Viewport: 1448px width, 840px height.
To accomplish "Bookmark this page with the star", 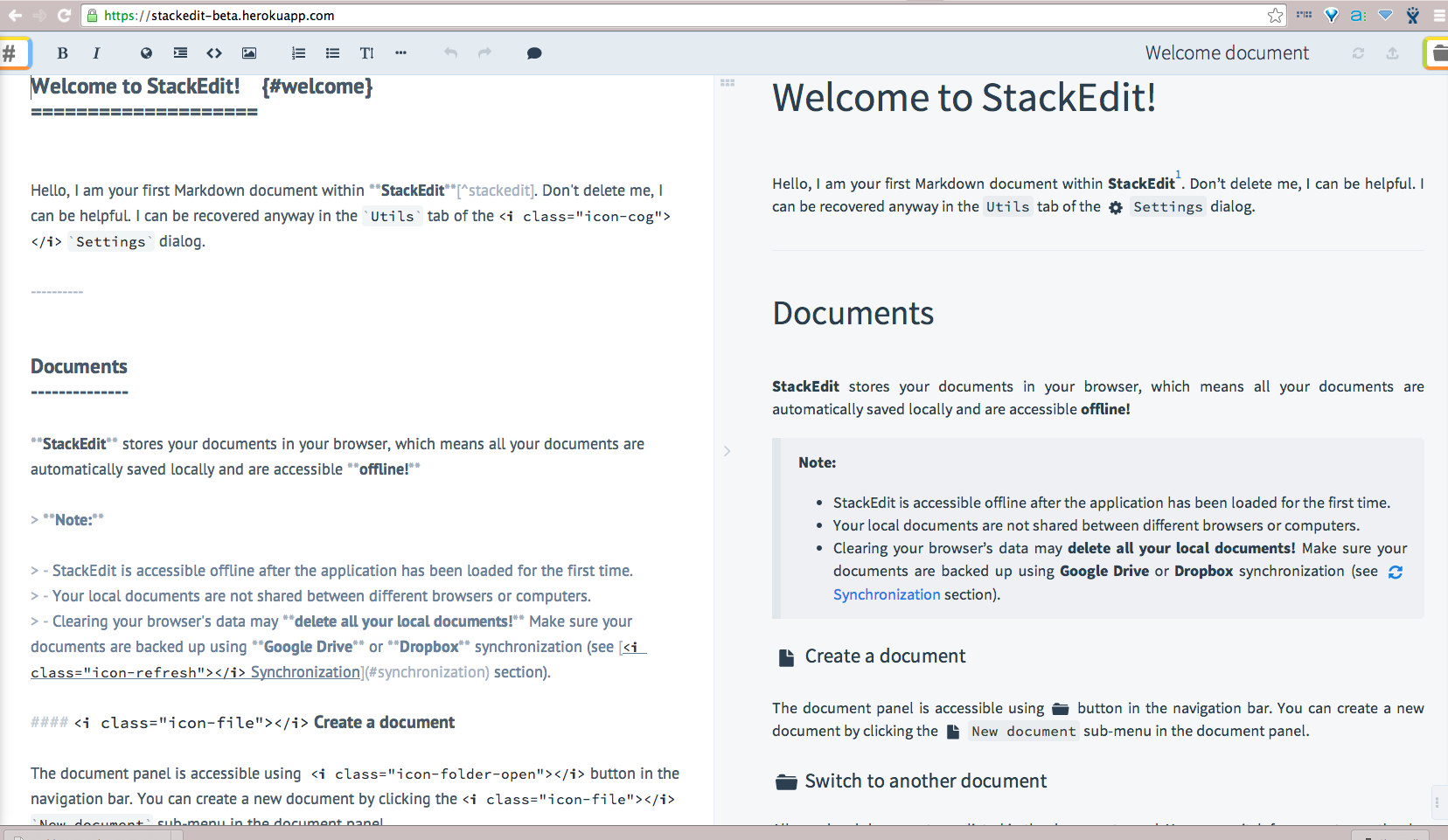I will (1275, 15).
